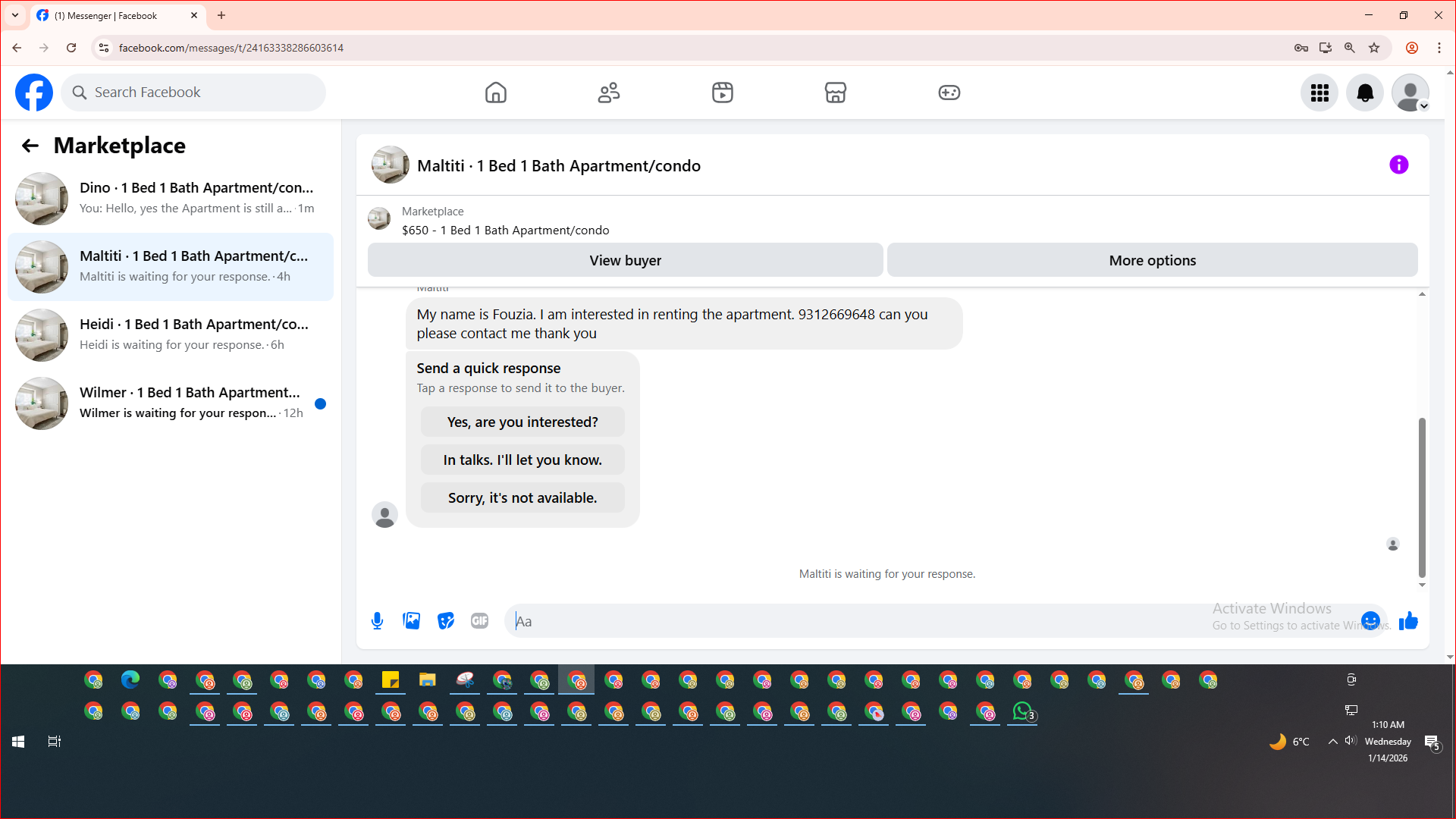Choose the sticker icon in composer

coord(446,621)
